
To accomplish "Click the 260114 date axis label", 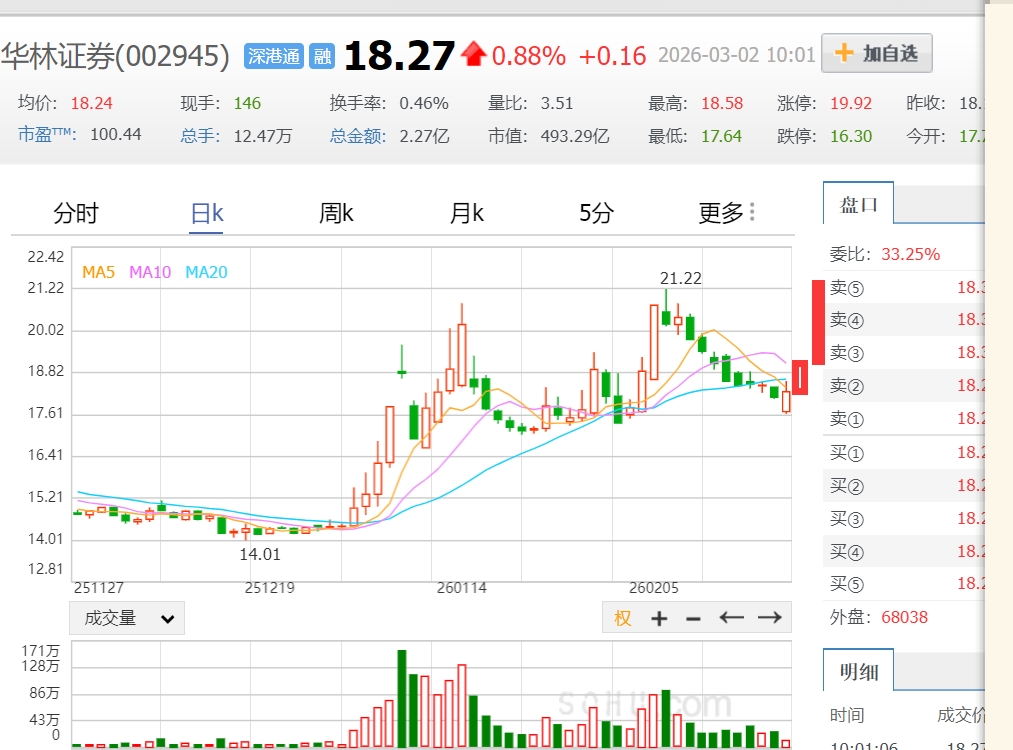I will point(461,588).
